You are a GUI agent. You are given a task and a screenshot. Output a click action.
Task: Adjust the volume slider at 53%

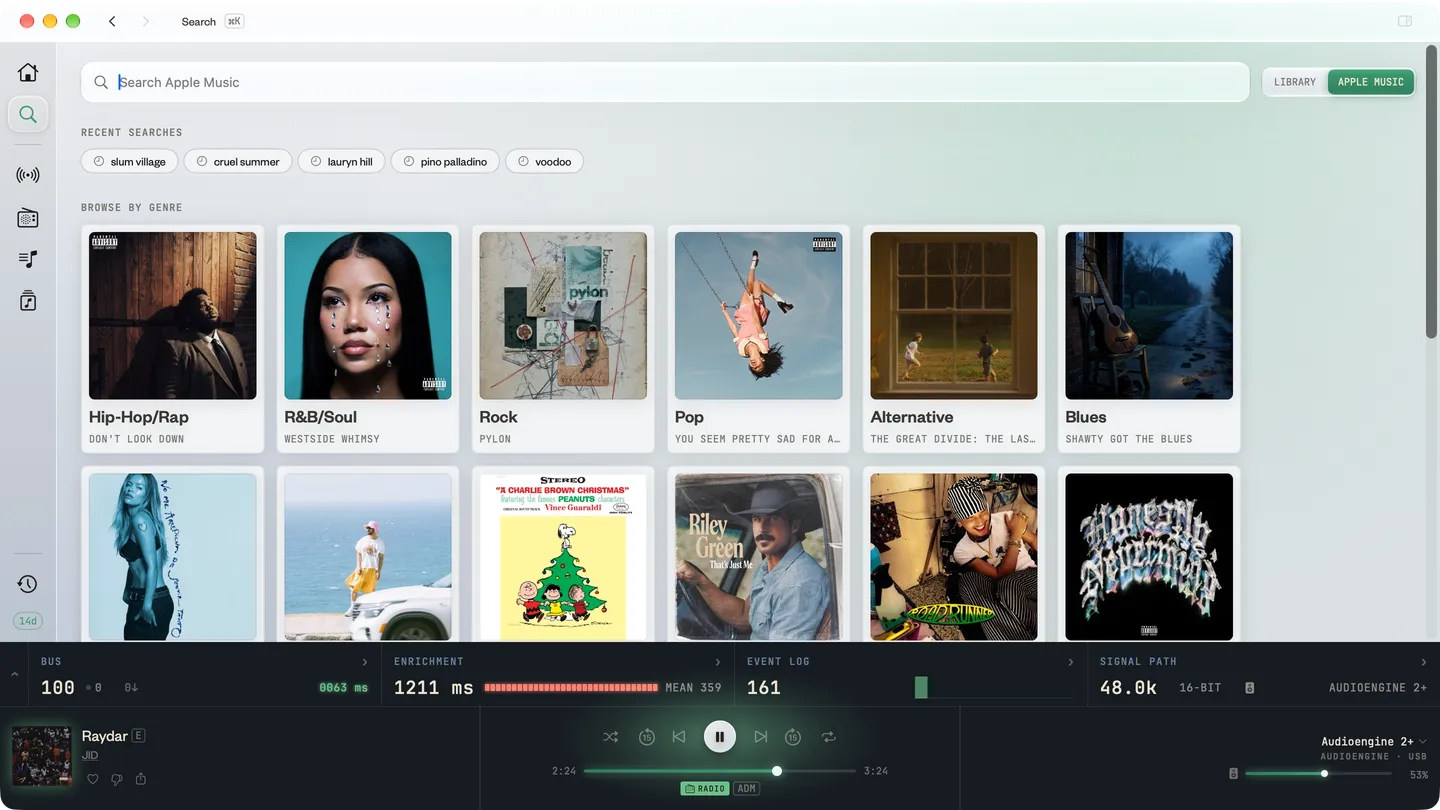click(x=1320, y=774)
